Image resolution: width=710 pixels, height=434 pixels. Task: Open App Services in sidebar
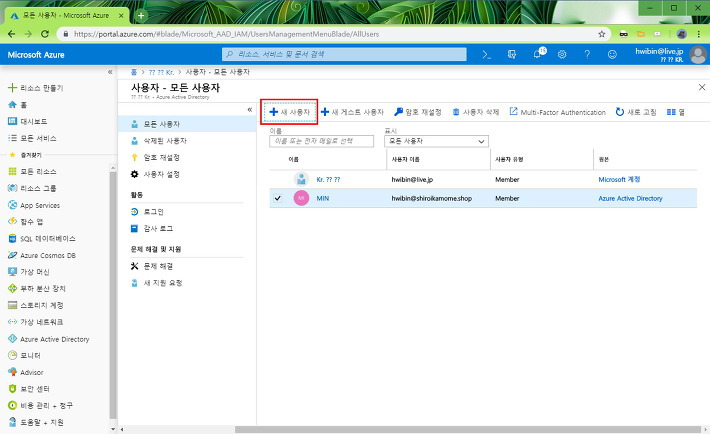click(x=34, y=205)
